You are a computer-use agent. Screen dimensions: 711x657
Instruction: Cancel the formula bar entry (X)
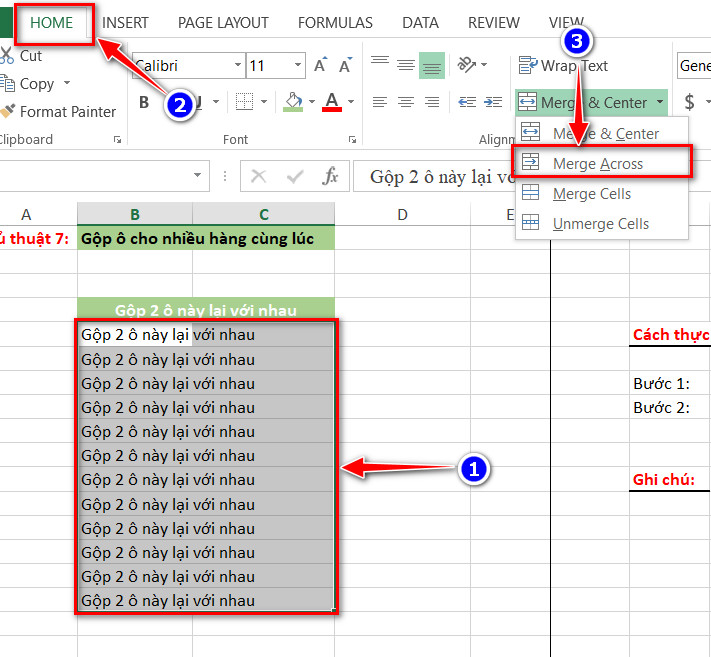[x=258, y=176]
